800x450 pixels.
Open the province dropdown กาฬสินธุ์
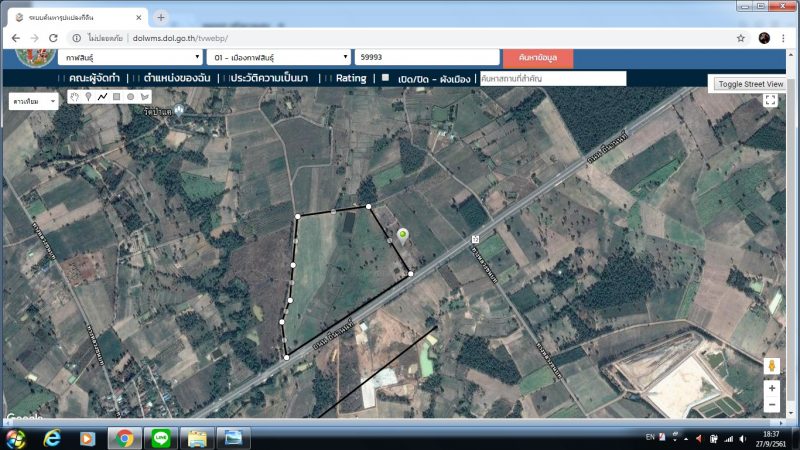point(131,58)
